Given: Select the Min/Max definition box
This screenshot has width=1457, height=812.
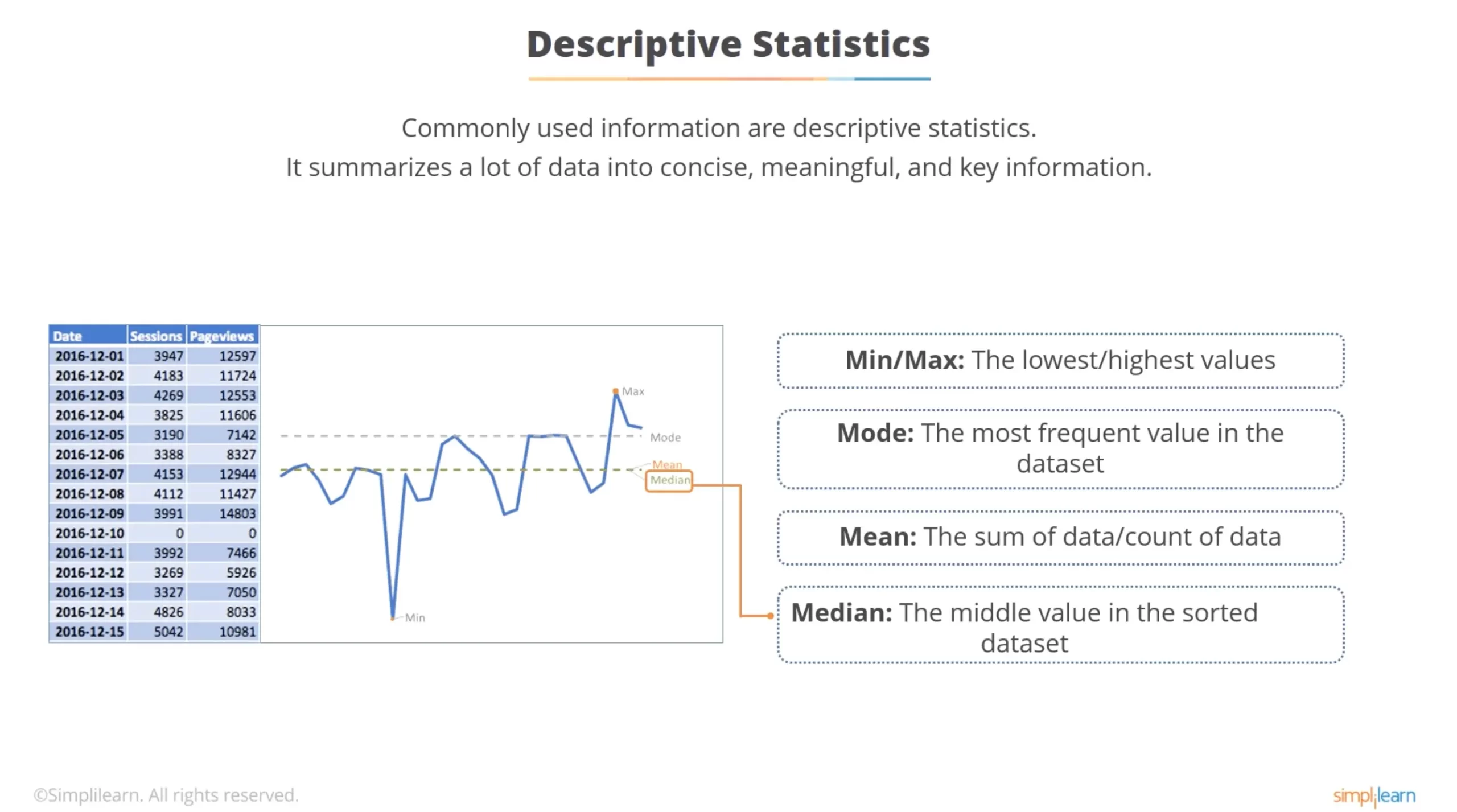Looking at the screenshot, I should coord(1060,360).
